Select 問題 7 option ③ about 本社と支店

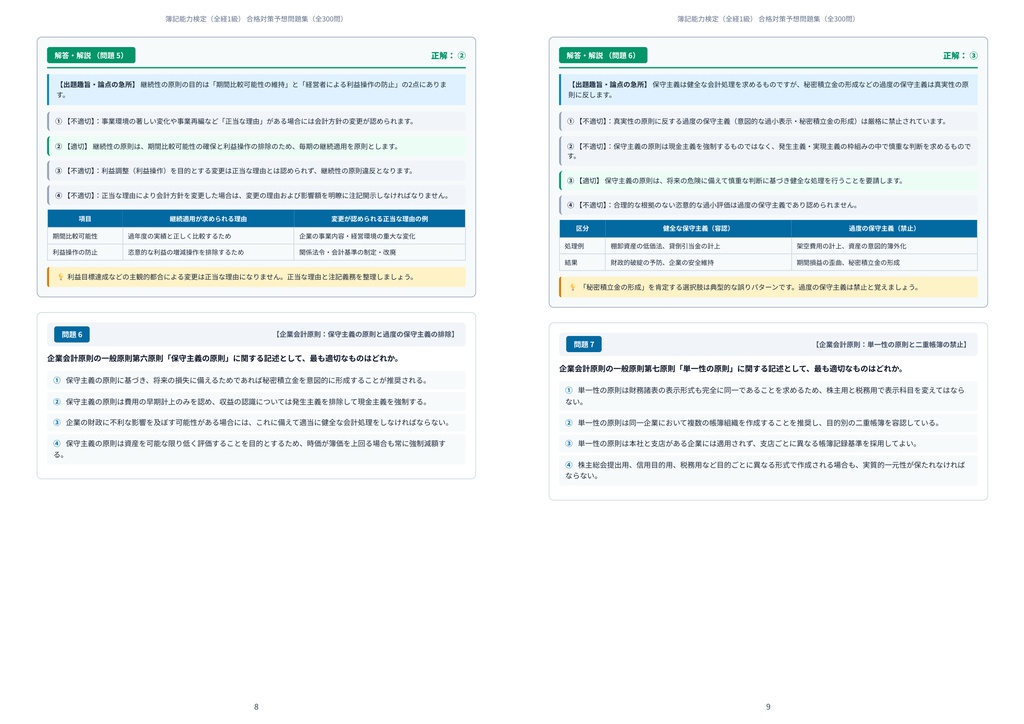pos(768,443)
